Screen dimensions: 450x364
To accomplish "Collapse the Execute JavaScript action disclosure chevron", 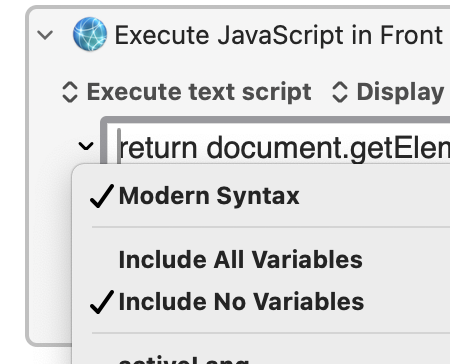I will [45, 35].
